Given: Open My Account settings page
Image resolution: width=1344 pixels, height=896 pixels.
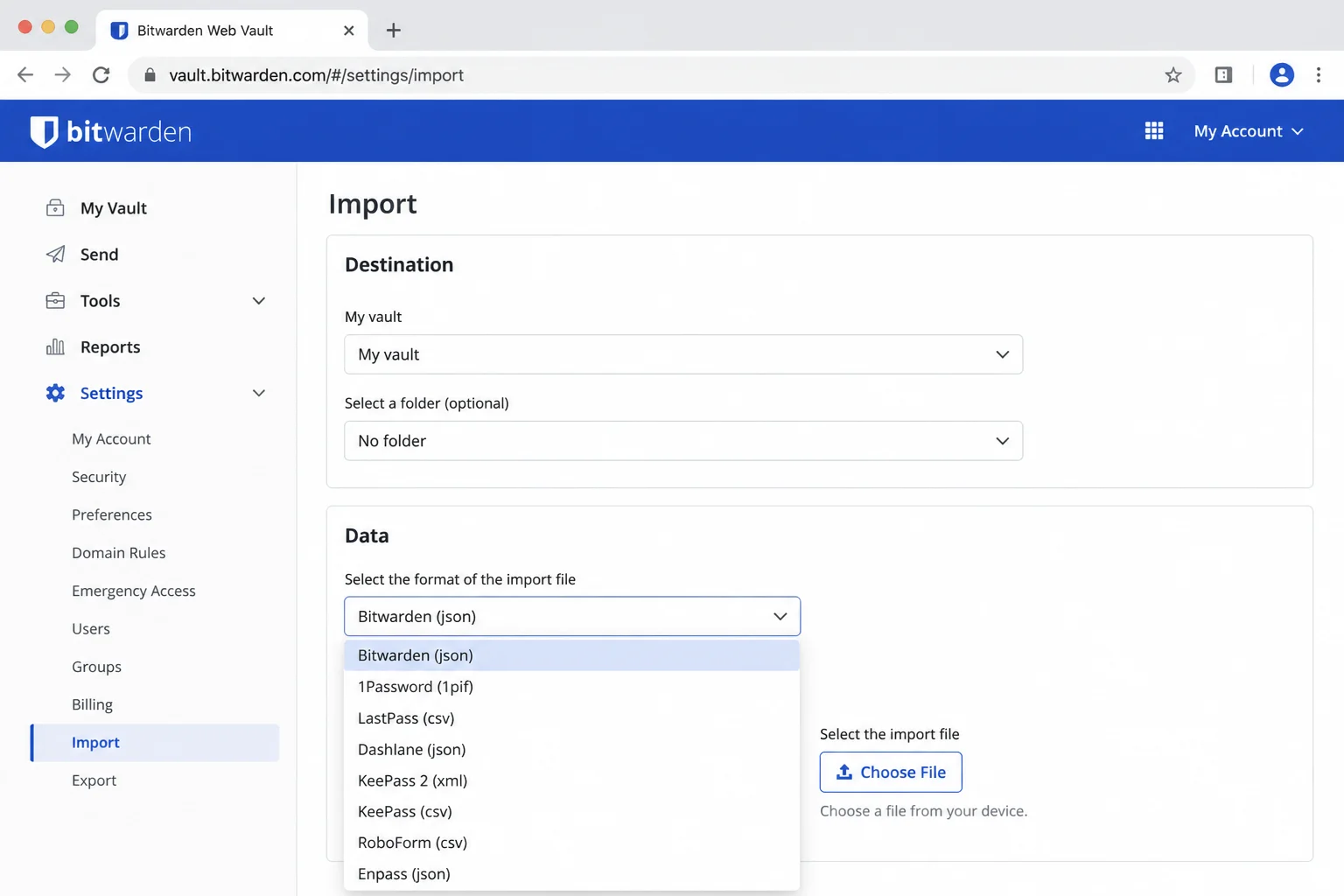Looking at the screenshot, I should [x=111, y=438].
